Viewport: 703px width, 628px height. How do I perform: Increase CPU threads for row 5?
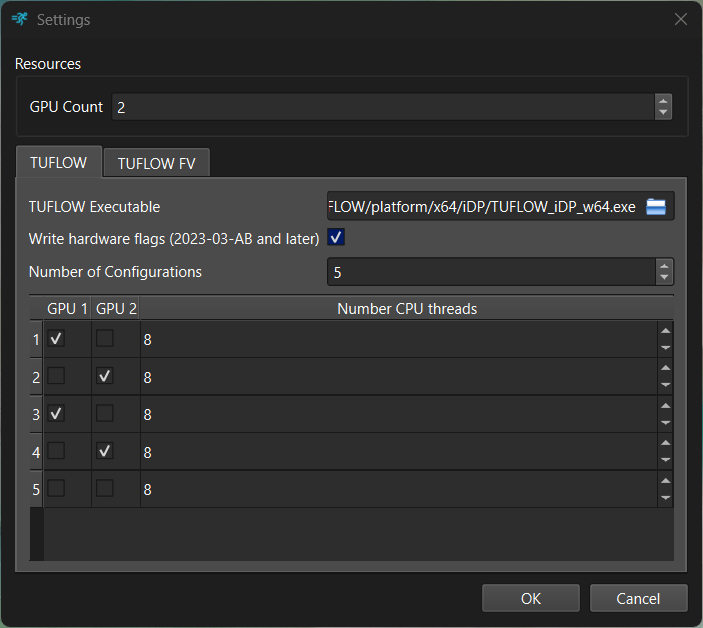pos(665,481)
